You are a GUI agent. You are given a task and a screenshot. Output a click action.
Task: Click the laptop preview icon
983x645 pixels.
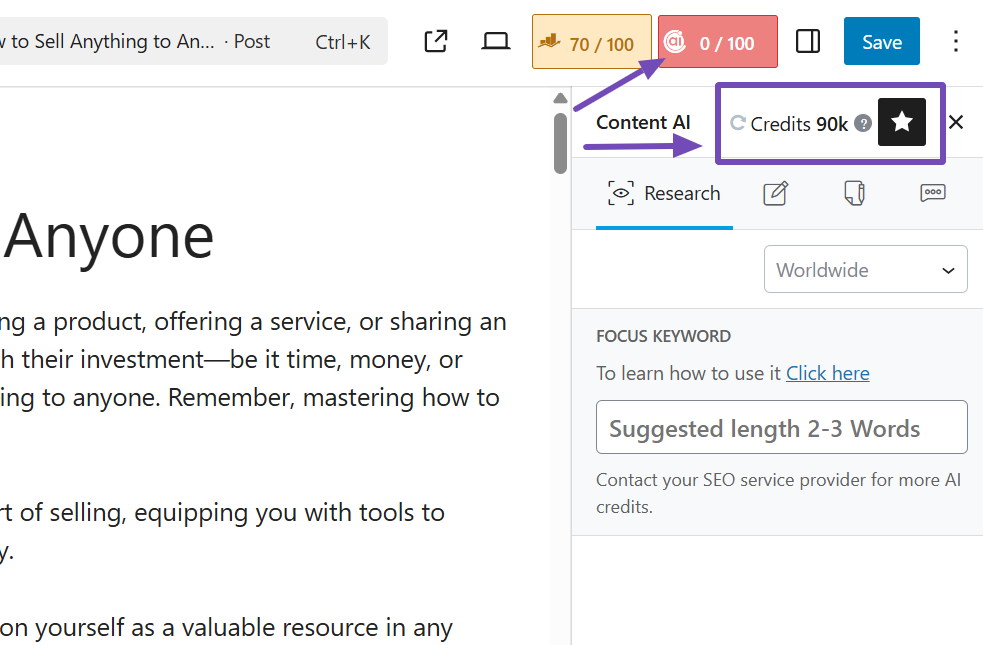[495, 41]
